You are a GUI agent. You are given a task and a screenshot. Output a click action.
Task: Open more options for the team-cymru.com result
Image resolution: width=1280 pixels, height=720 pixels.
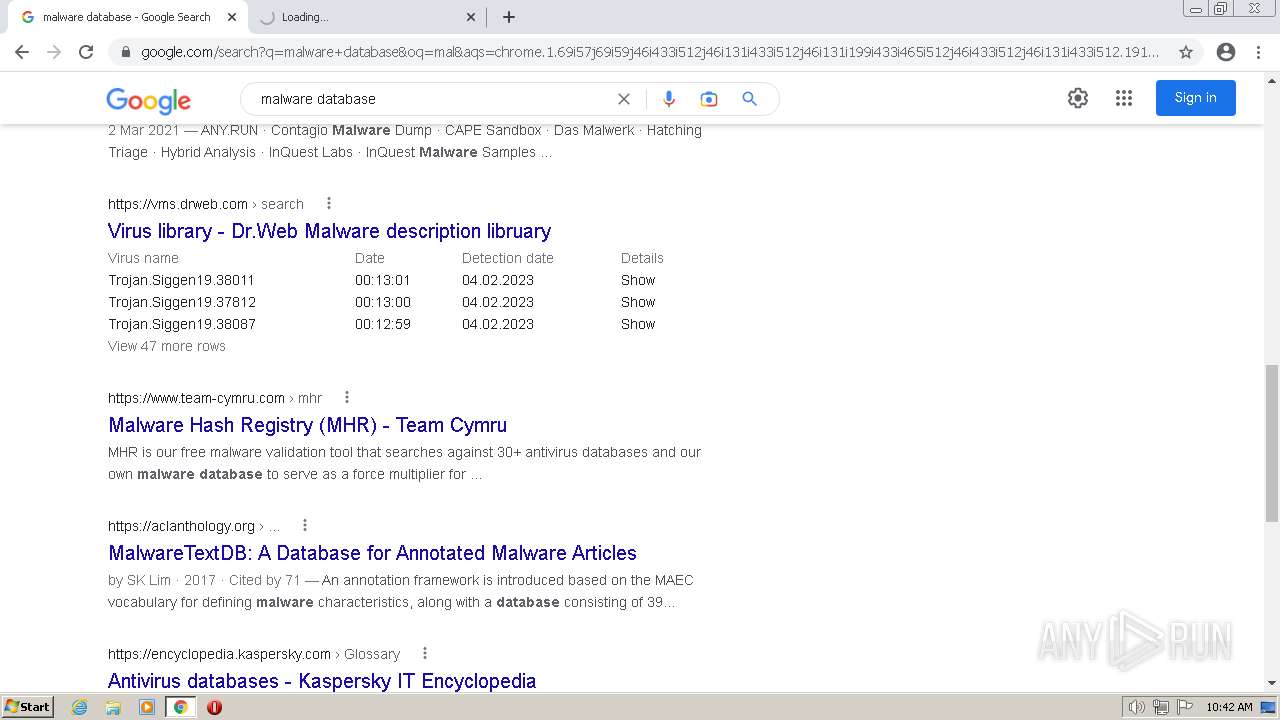tap(347, 397)
